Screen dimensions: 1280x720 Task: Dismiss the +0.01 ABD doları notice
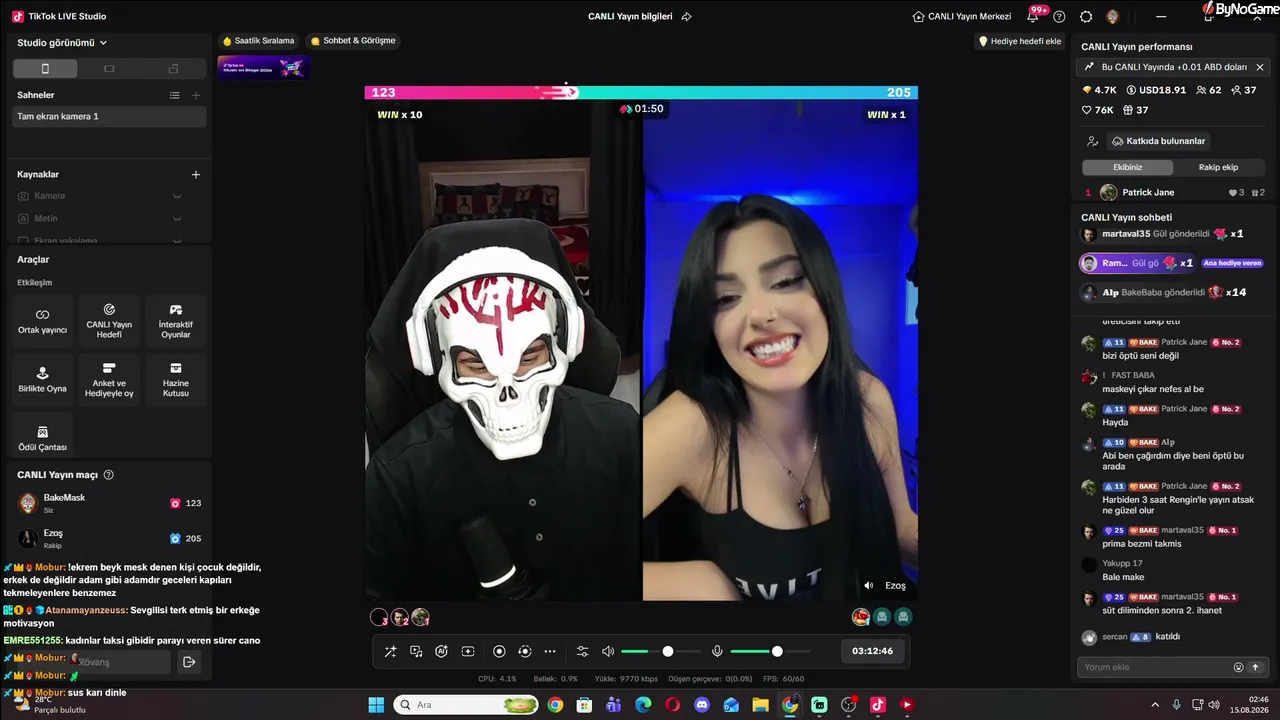tap(1260, 67)
